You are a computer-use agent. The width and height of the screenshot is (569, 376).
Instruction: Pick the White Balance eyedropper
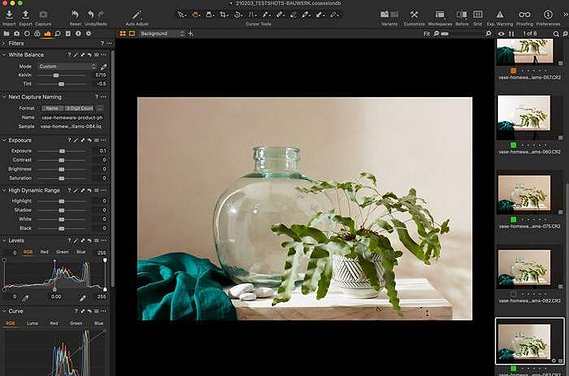coord(104,66)
